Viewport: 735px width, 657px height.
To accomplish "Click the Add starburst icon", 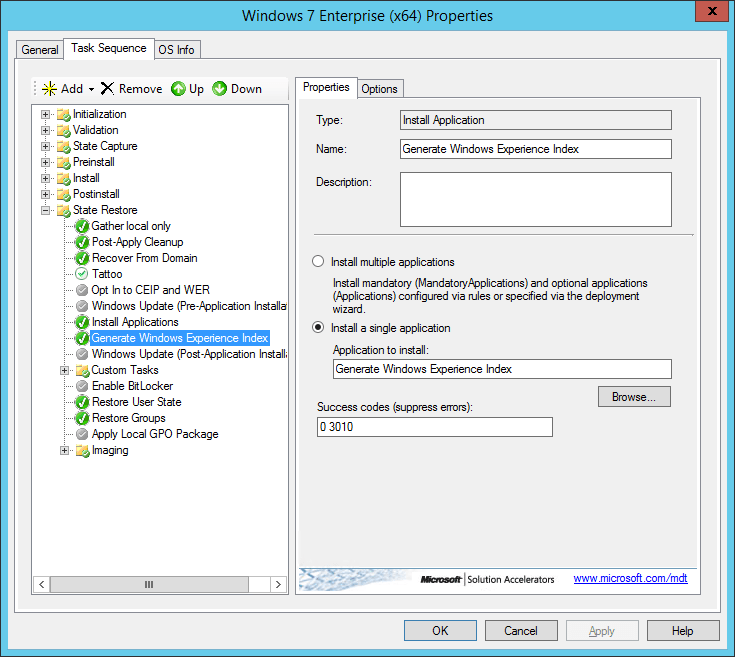I will (49, 89).
